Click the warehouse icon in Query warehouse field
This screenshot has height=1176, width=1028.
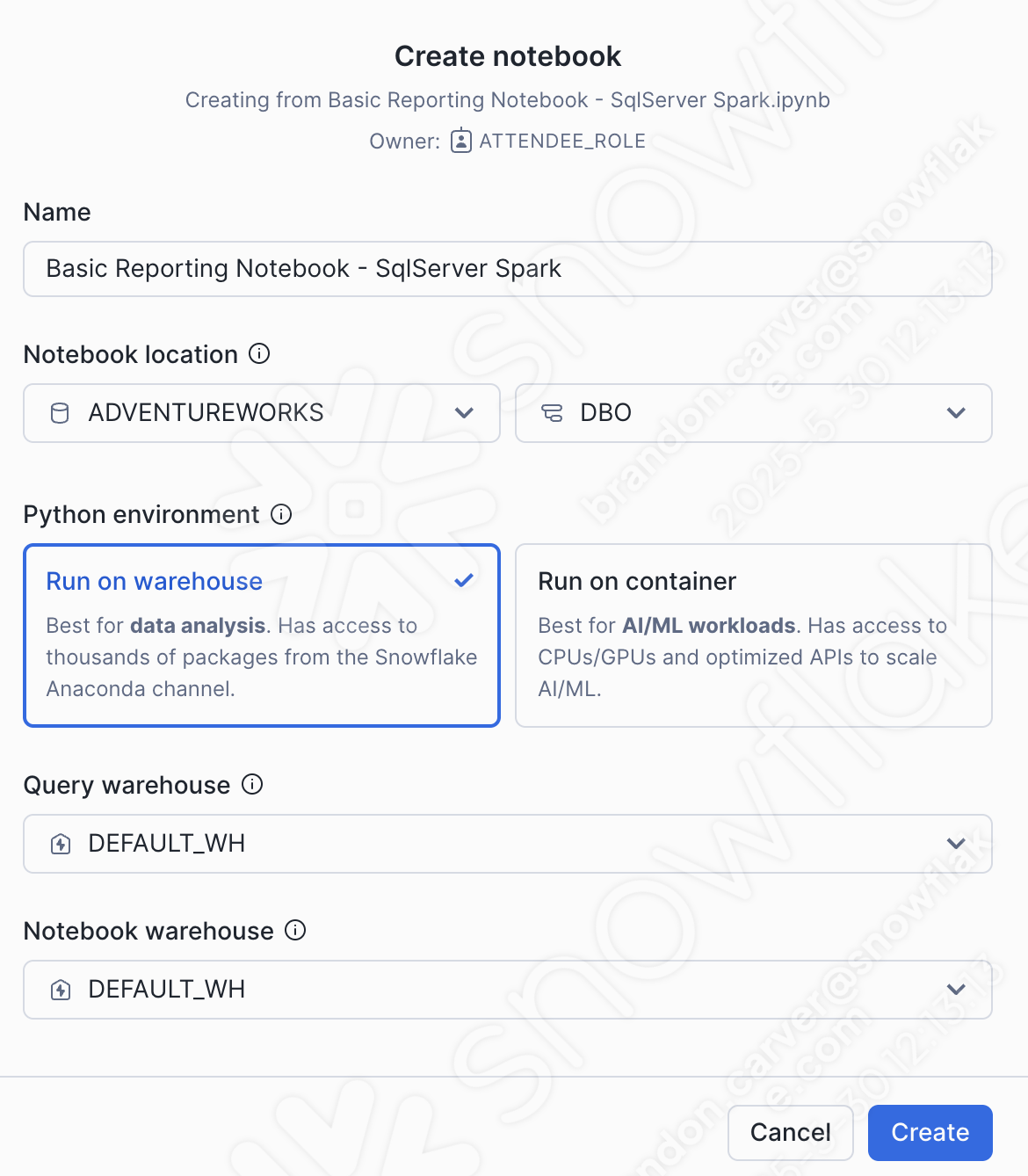(x=59, y=843)
